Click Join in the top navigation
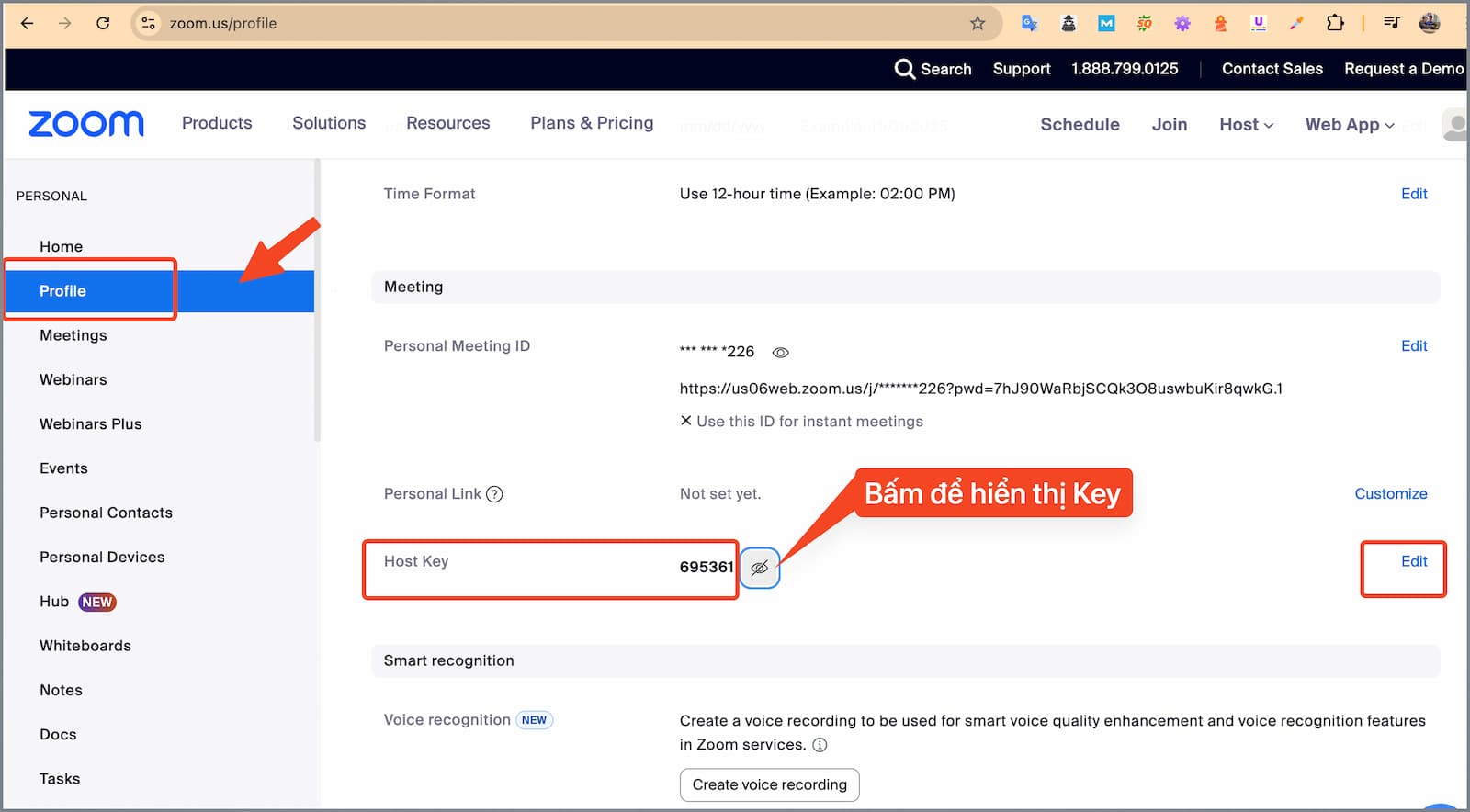 (x=1170, y=124)
